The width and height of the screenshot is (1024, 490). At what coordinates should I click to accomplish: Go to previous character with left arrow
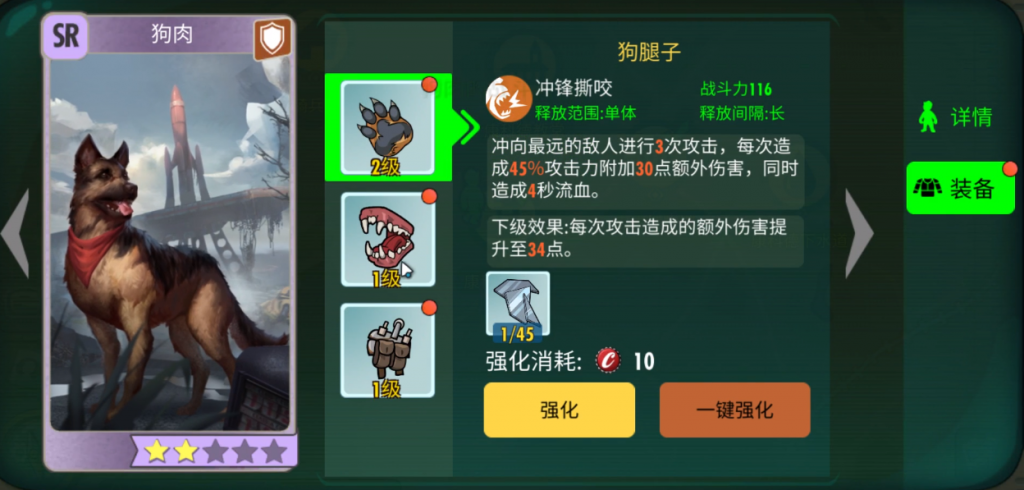[x=16, y=233]
